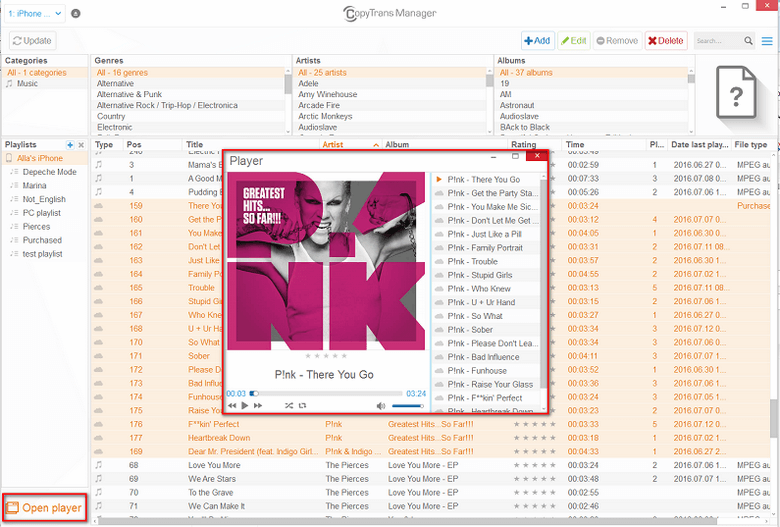
Task: Click Player playlist scrollbar
Action: (543, 284)
